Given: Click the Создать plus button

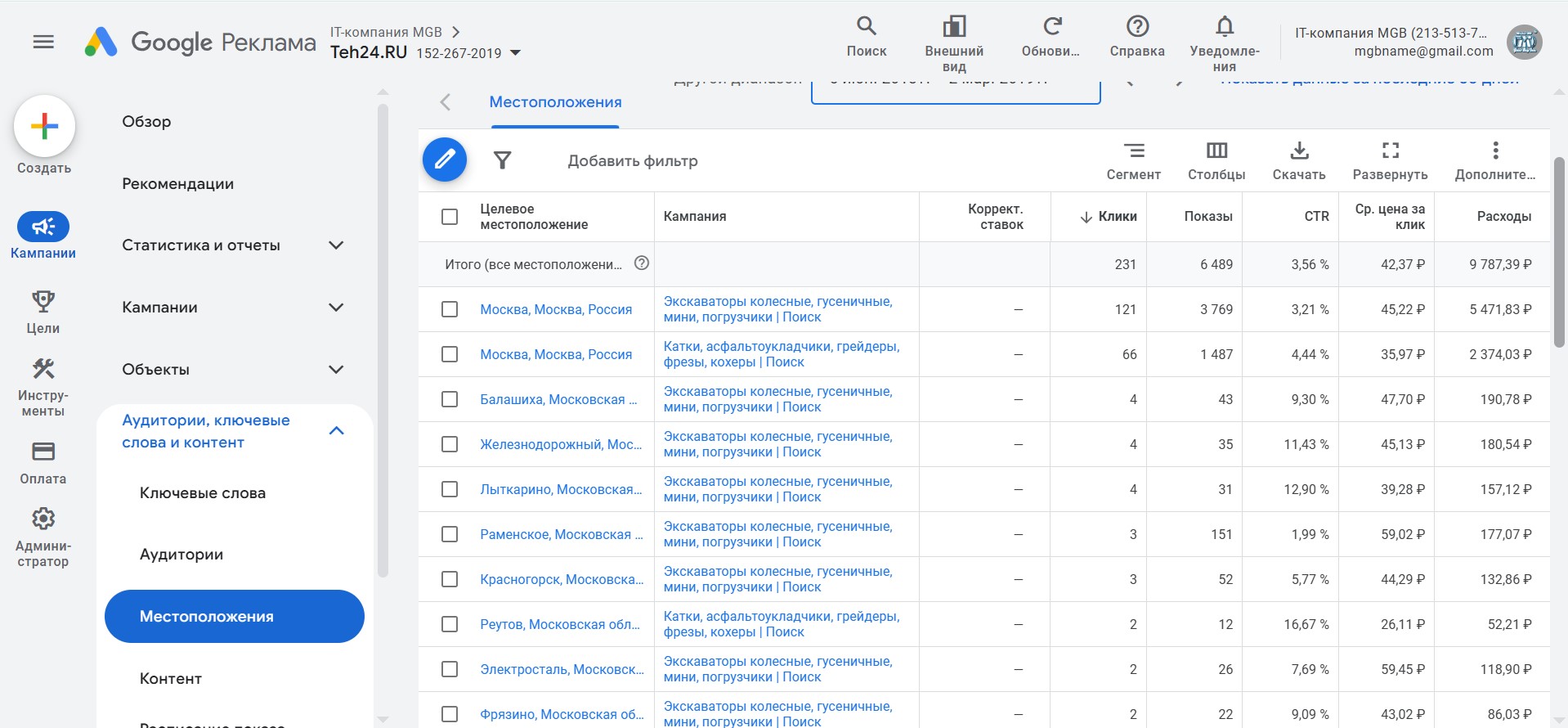Looking at the screenshot, I should click(44, 126).
